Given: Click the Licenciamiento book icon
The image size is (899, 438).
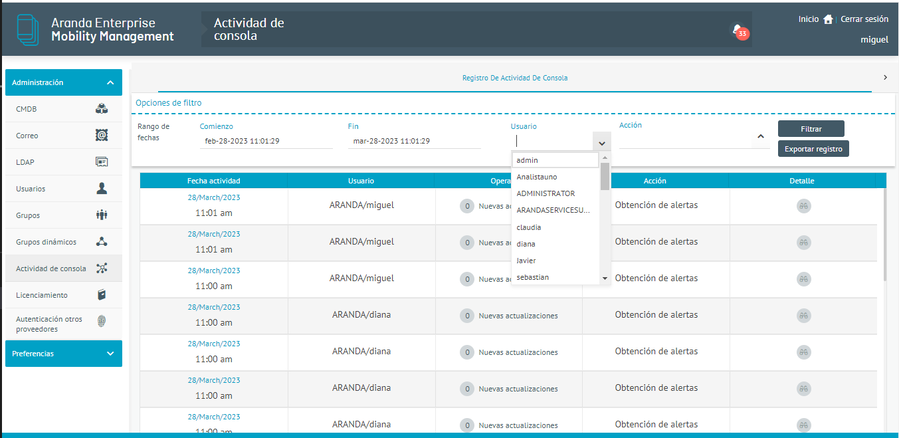Looking at the screenshot, I should pyautogui.click(x=102, y=295).
